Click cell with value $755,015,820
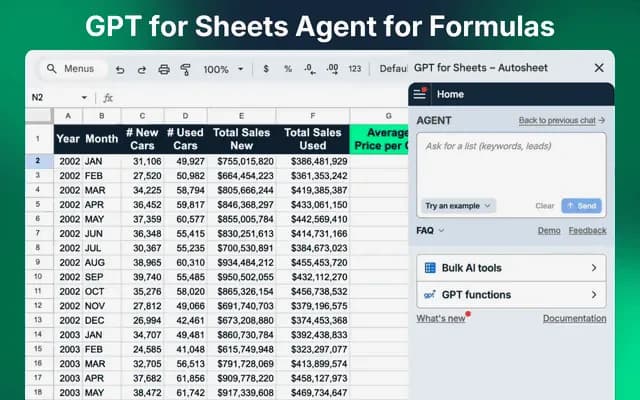The image size is (640, 400). click(x=242, y=161)
